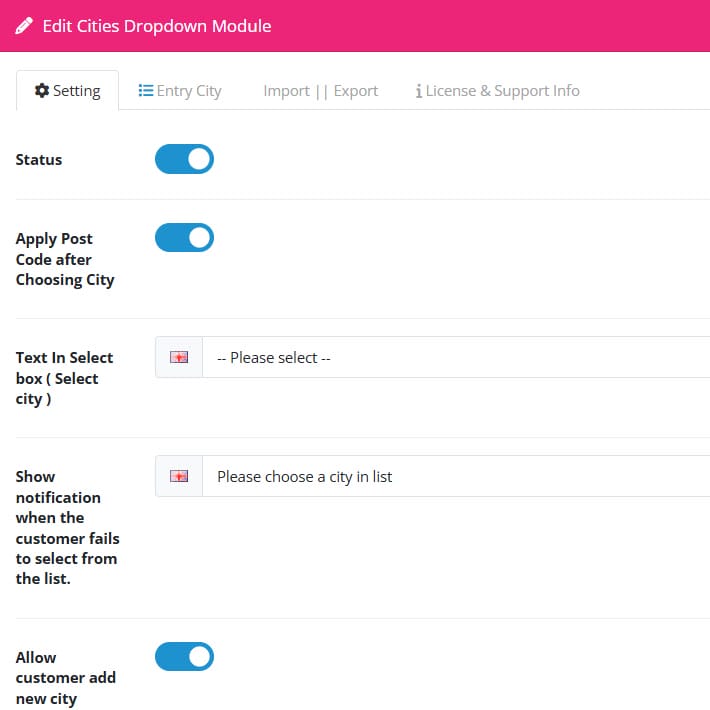This screenshot has width=710, height=710.
Task: Open License & Support Info tab
Action: 498,91
